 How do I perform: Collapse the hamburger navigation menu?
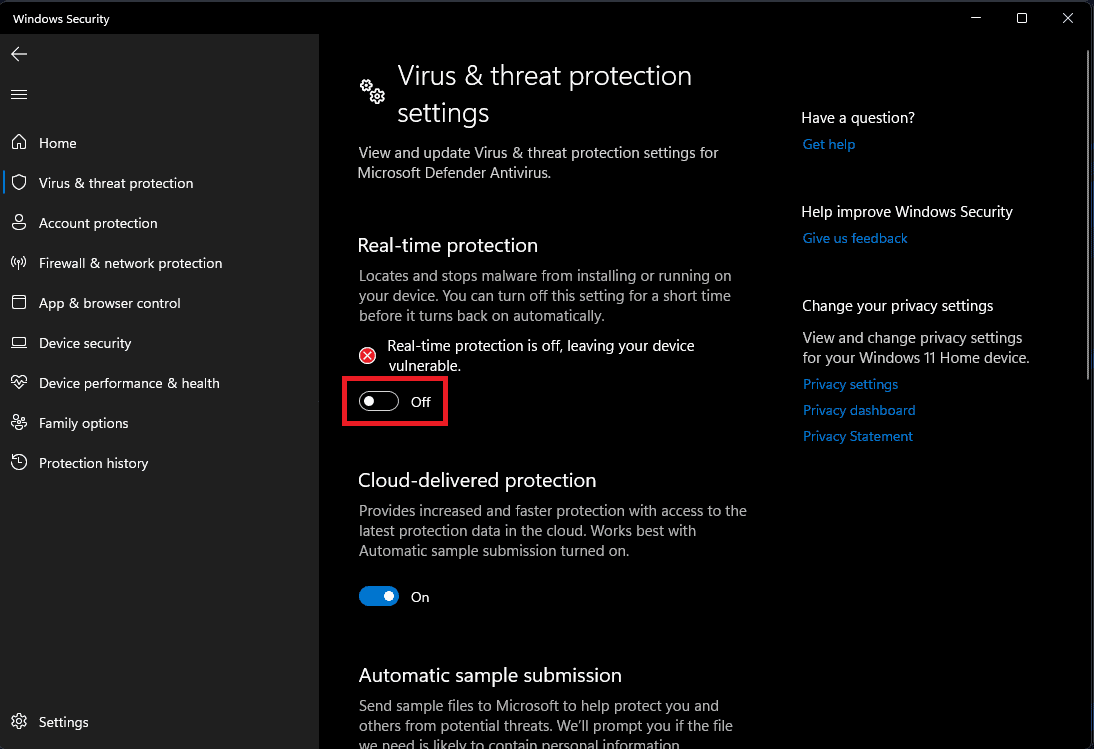click(x=18, y=95)
